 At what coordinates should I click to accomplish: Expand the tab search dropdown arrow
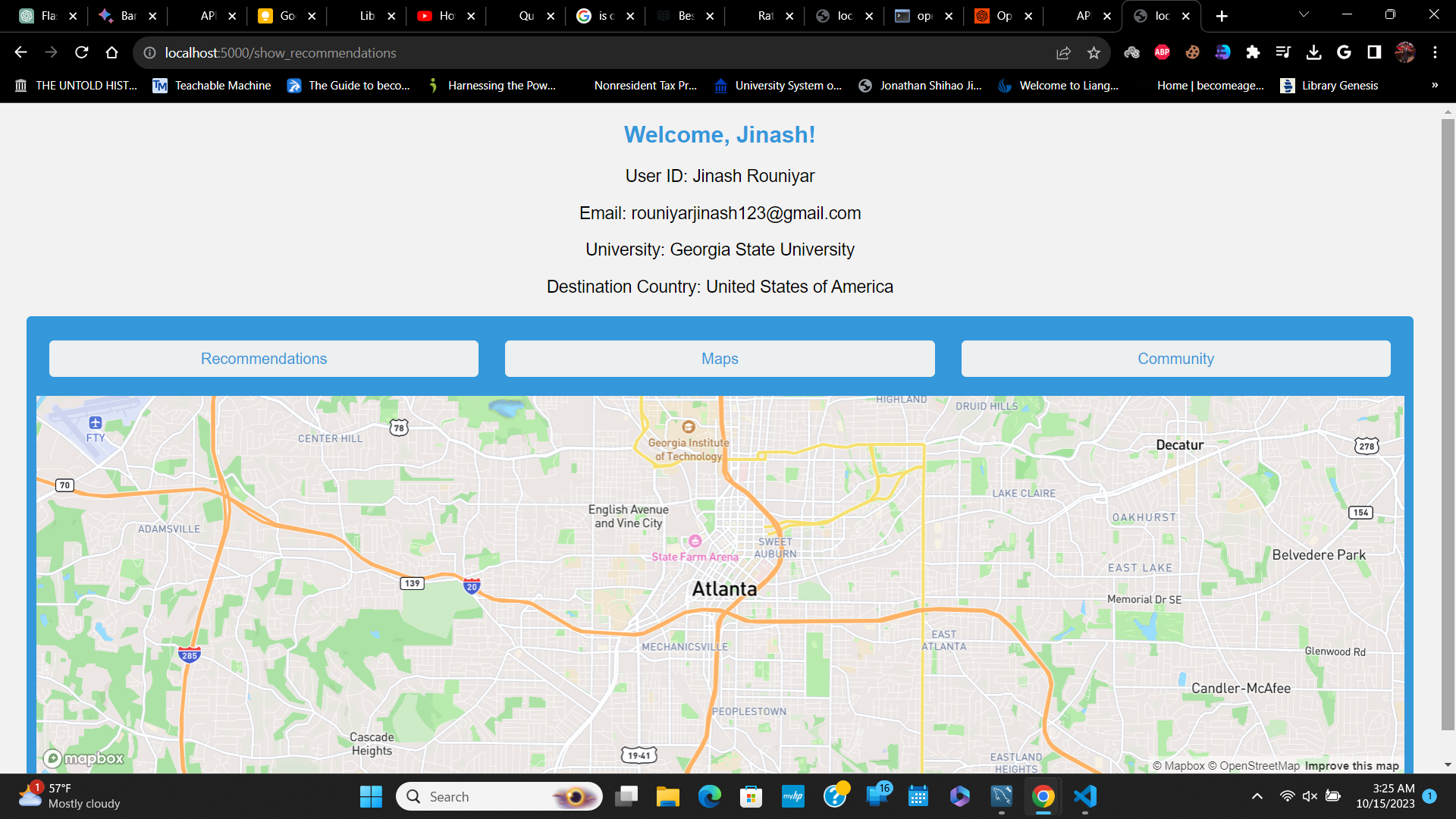(1304, 15)
